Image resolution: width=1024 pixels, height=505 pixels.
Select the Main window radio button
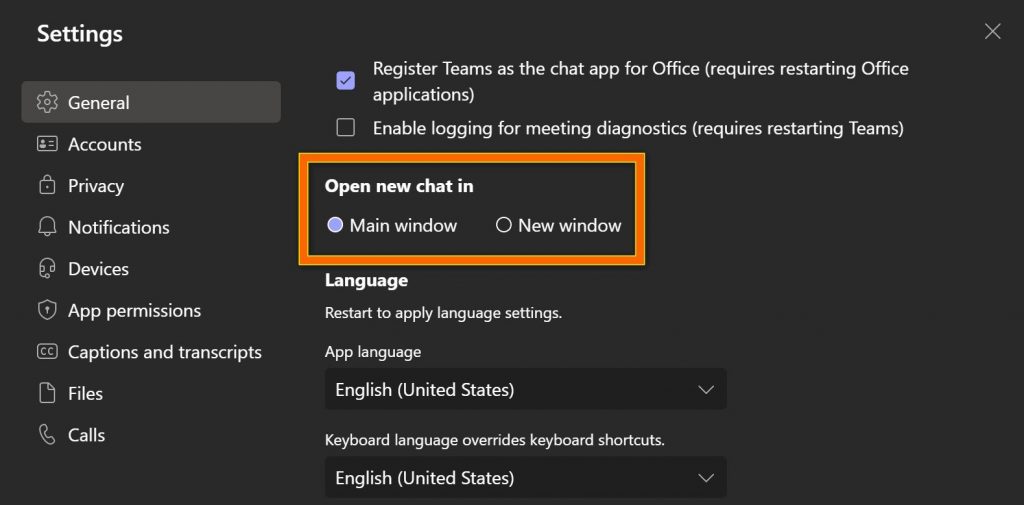(336, 226)
